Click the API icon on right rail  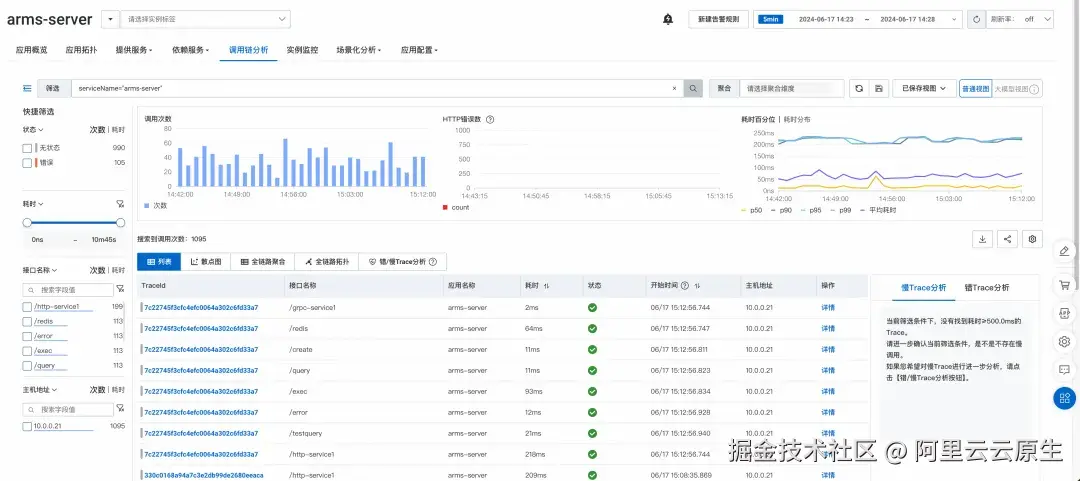[x=1064, y=314]
